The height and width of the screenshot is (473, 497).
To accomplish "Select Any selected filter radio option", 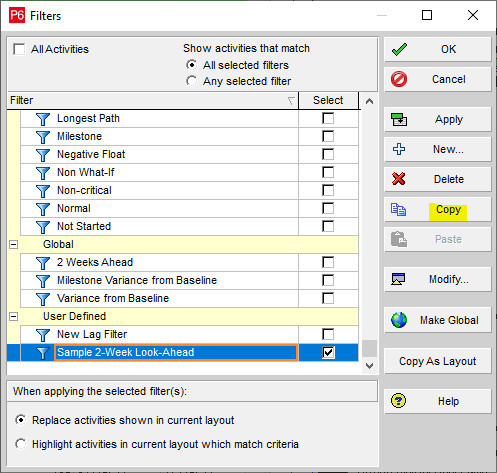I will pos(191,81).
